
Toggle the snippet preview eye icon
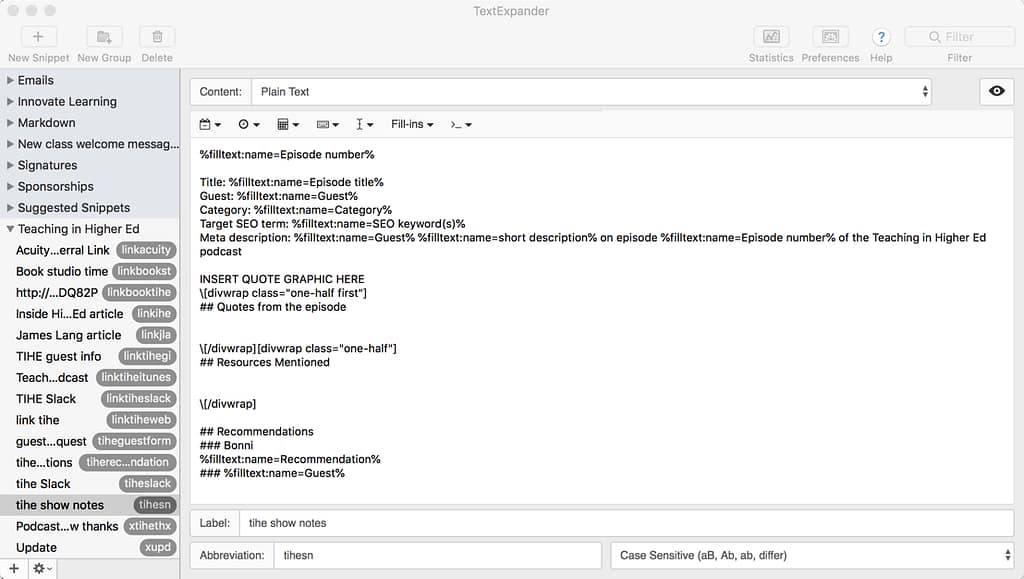click(996, 91)
